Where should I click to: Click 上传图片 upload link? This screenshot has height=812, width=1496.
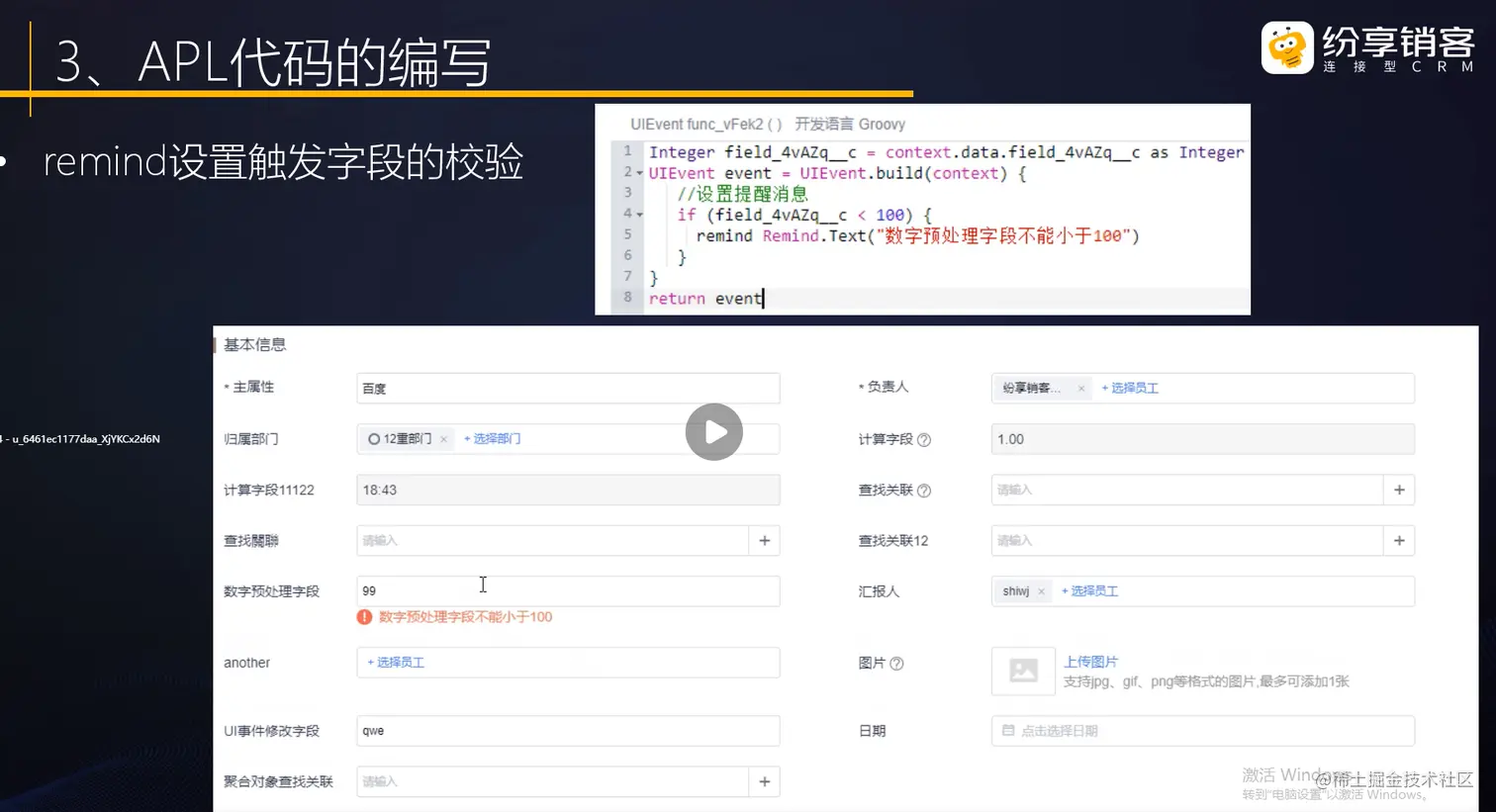click(1090, 662)
